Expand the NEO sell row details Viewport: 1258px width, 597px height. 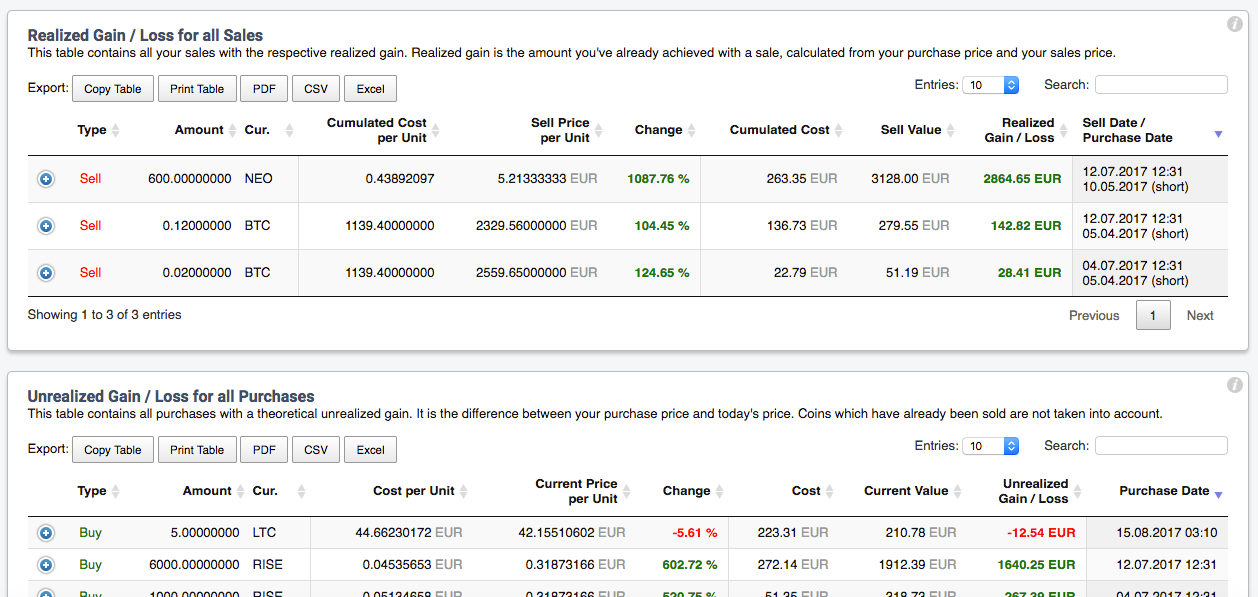[x=46, y=179]
